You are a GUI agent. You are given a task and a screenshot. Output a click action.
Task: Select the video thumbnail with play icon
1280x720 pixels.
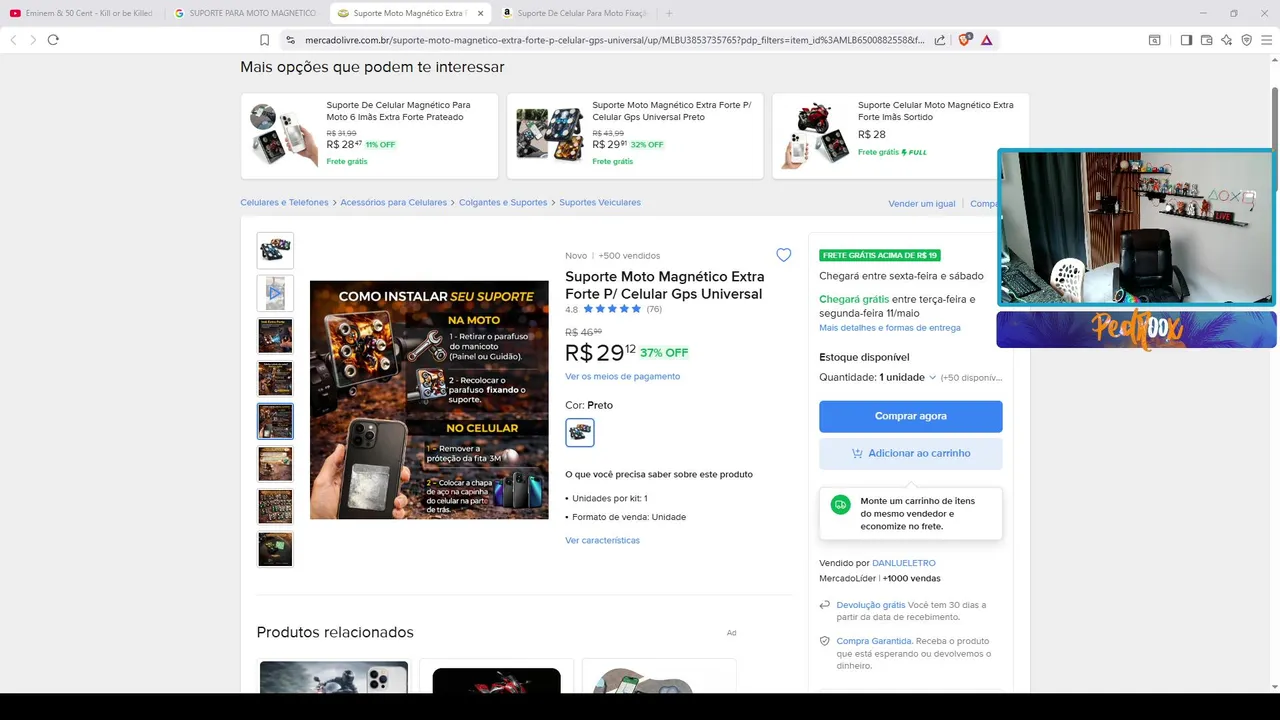click(x=275, y=293)
